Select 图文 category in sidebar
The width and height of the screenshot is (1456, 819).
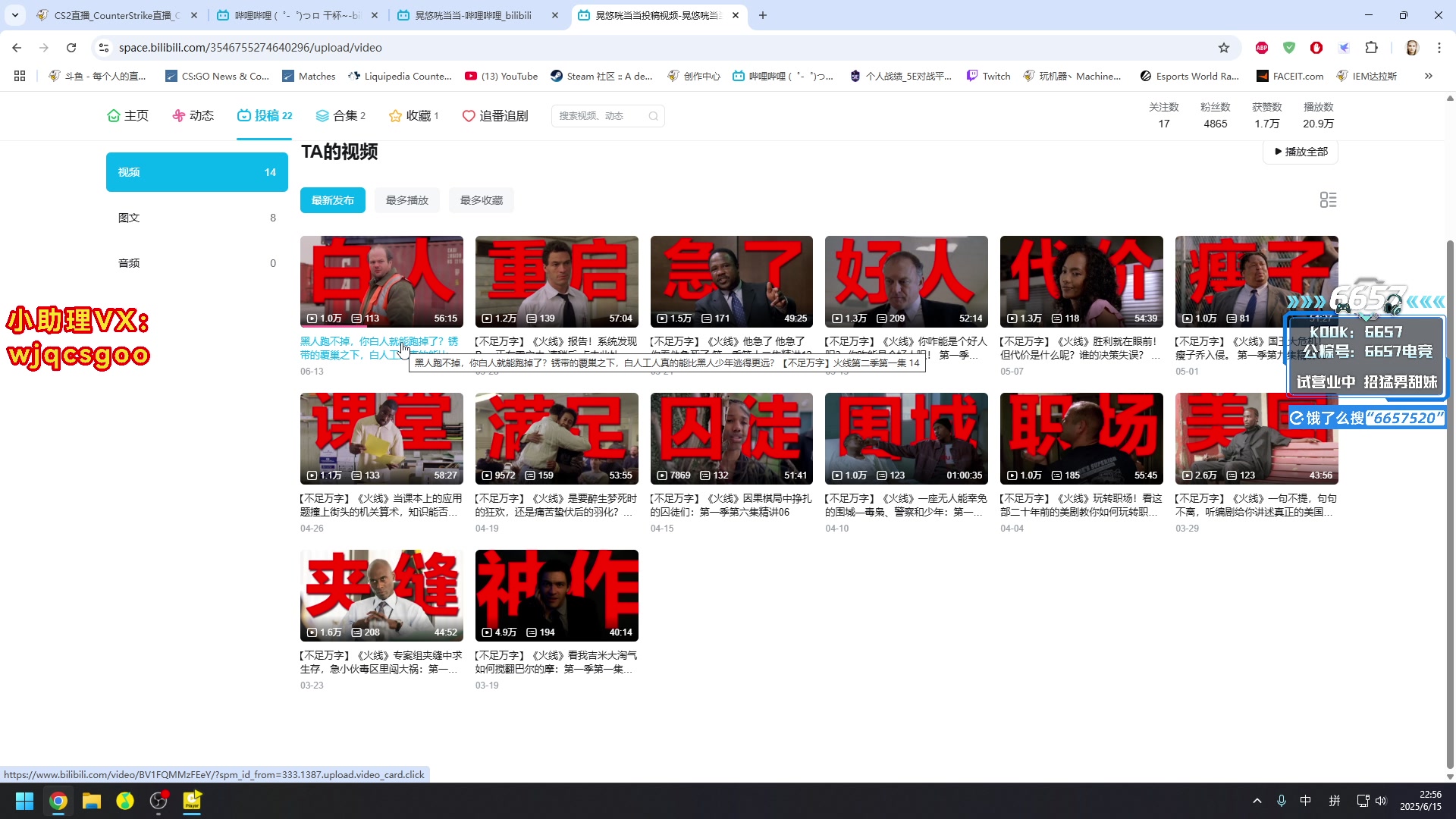197,218
